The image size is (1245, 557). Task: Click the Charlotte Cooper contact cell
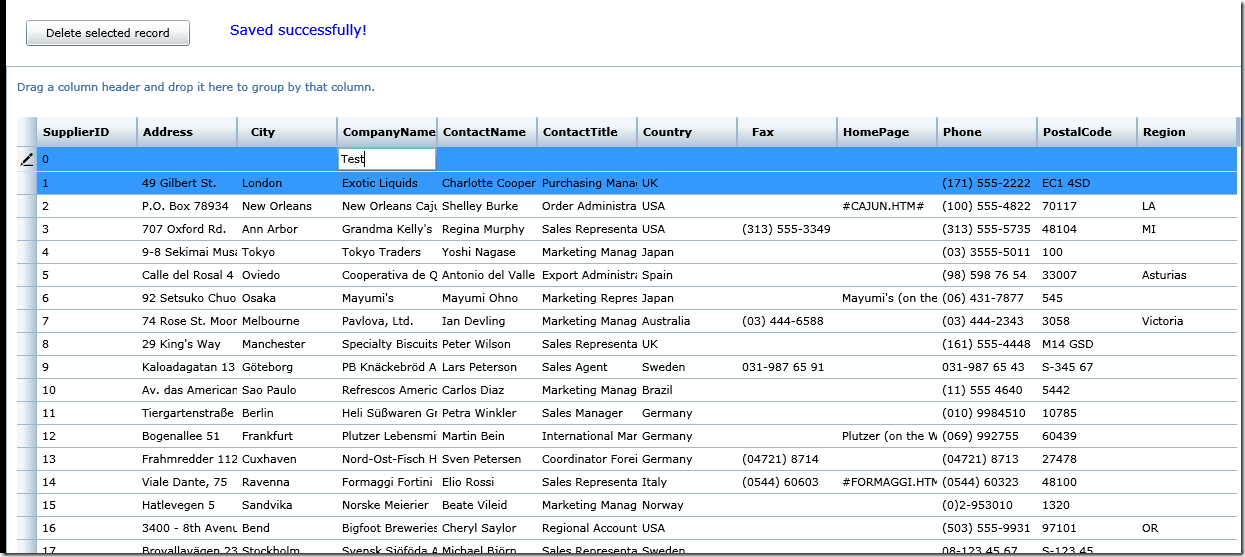[487, 183]
